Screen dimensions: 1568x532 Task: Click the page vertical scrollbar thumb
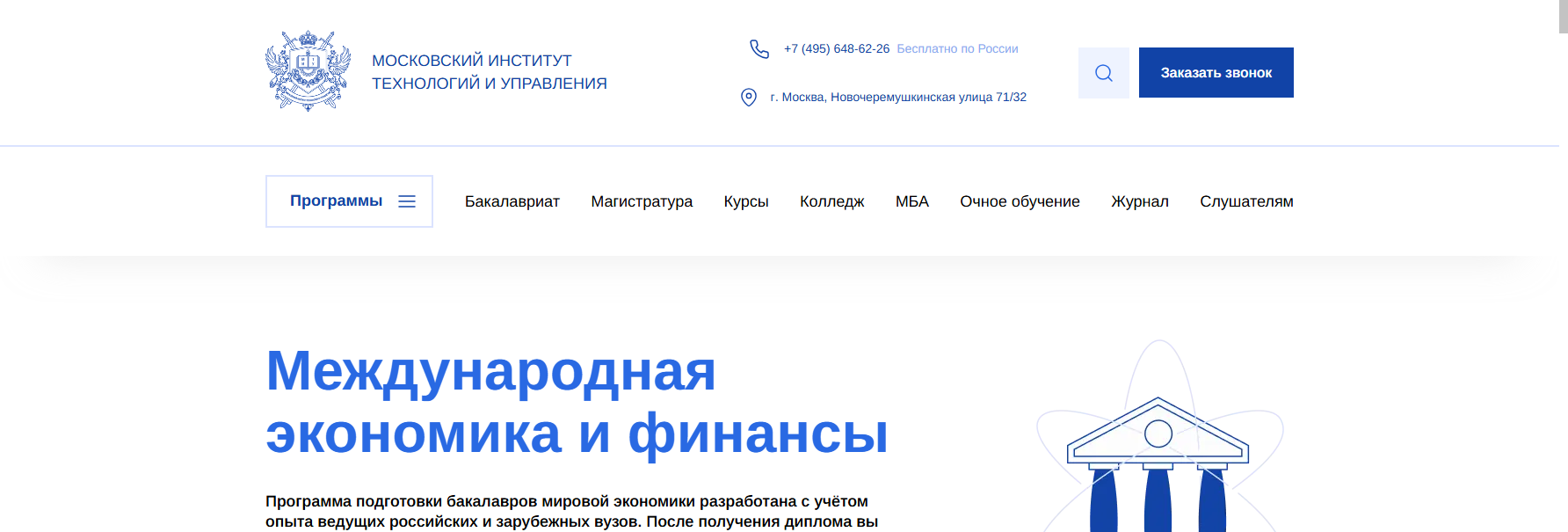[1563, 17]
